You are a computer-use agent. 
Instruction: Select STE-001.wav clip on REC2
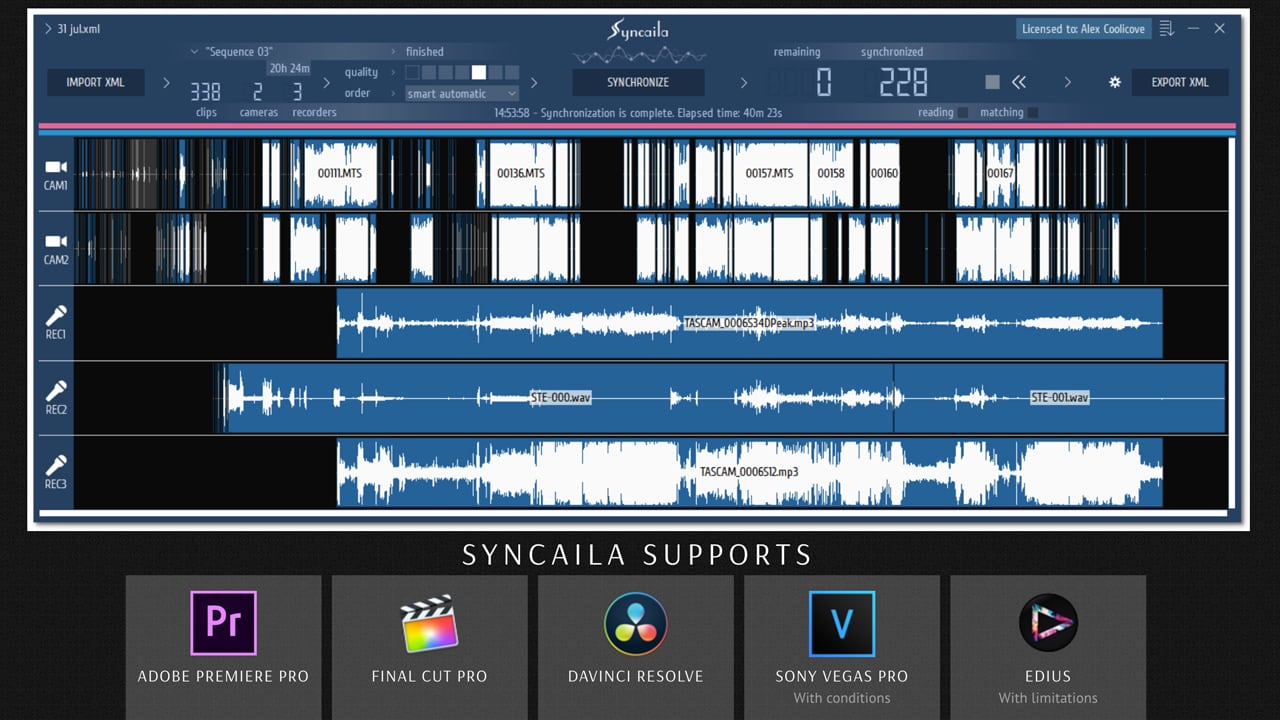pyautogui.click(x=1059, y=398)
